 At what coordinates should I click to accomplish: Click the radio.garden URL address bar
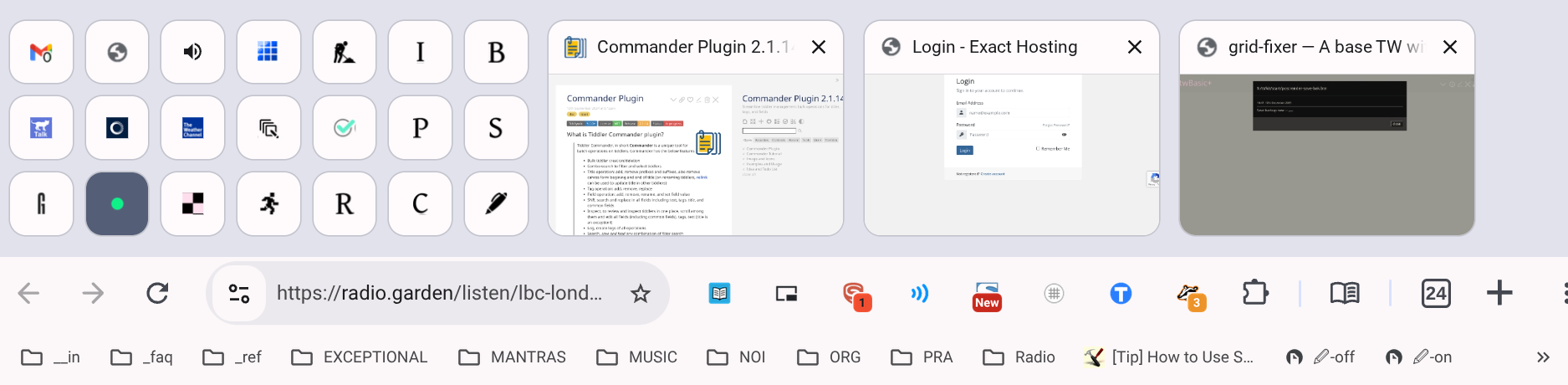point(439,293)
